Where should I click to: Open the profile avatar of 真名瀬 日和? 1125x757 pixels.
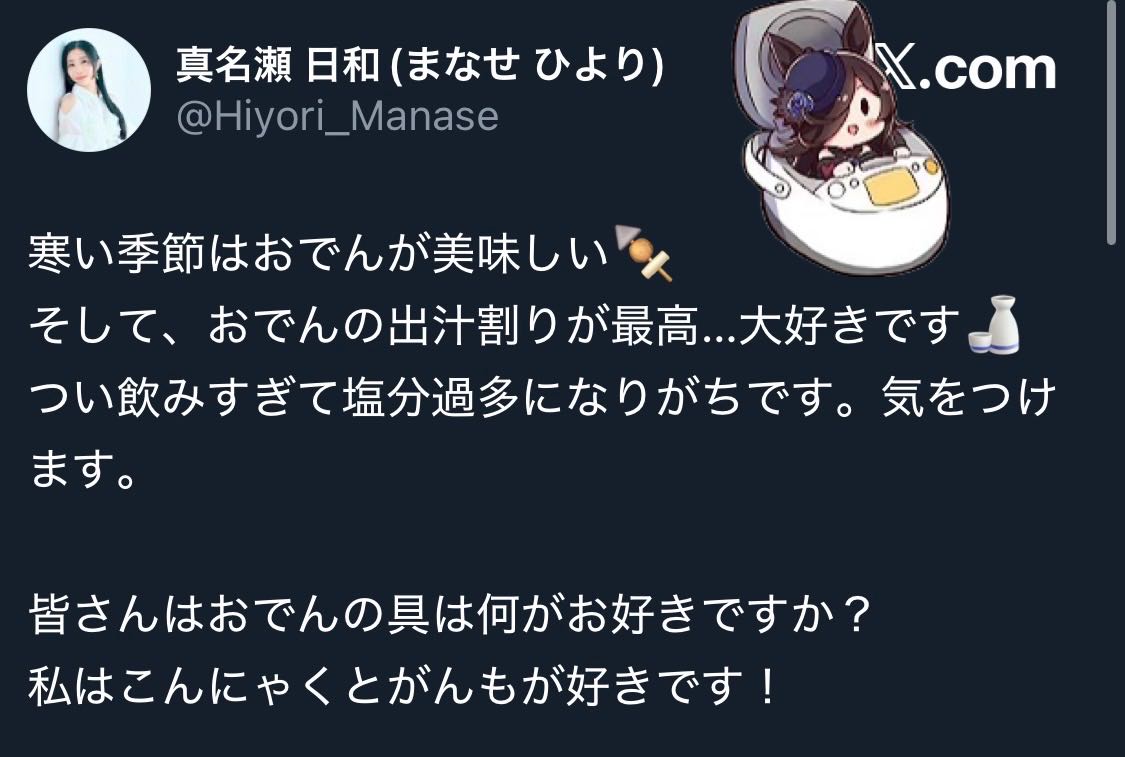pos(89,90)
